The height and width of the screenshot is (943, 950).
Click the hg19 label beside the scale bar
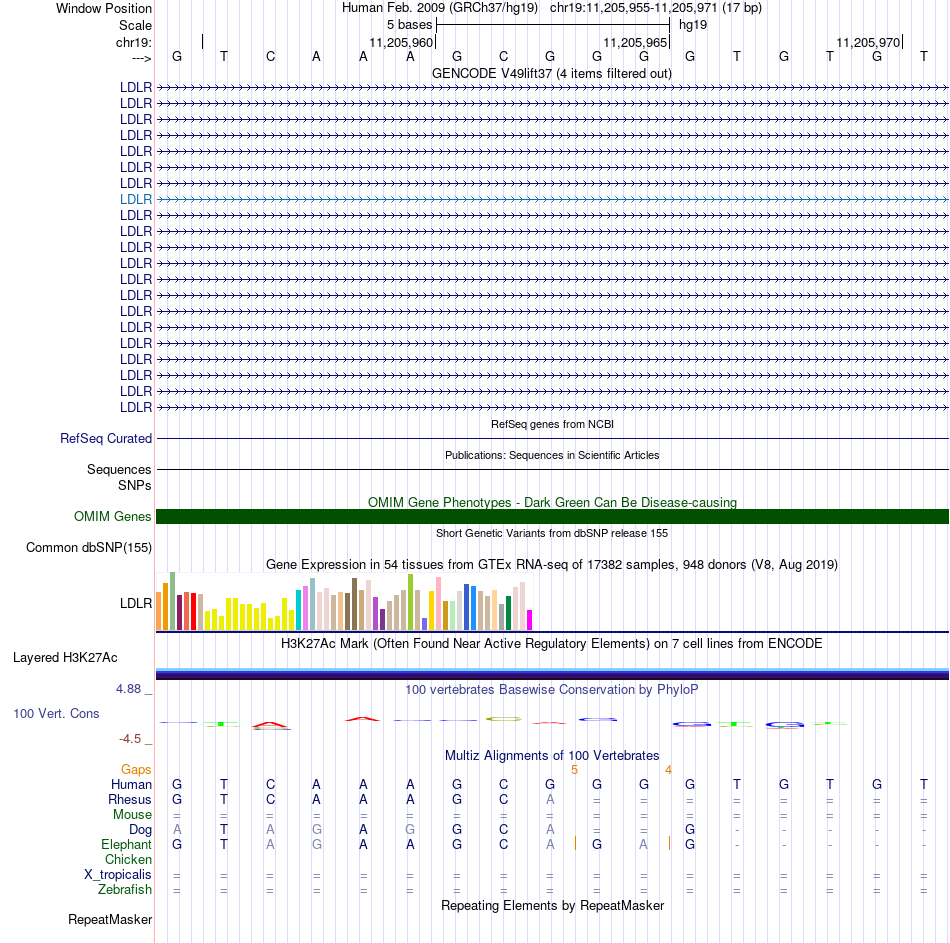tap(693, 25)
